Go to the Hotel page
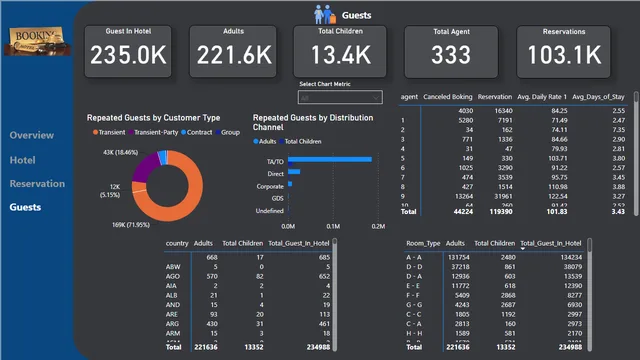 22,160
